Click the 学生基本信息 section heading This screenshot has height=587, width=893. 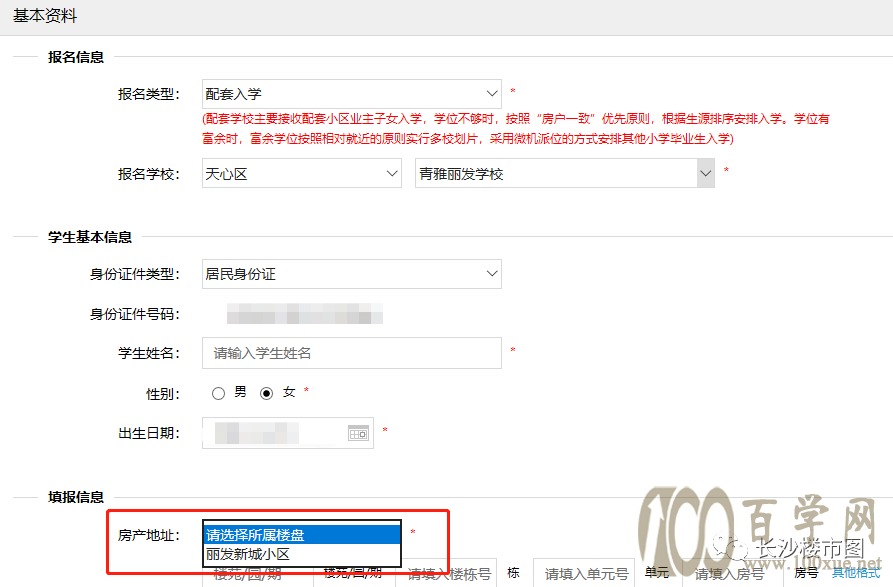(90, 237)
